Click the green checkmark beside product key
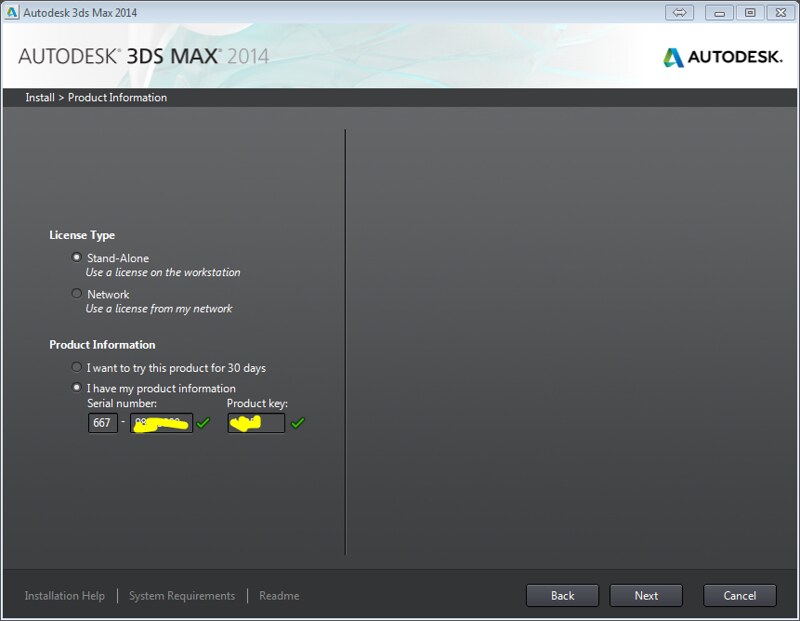 pos(298,423)
